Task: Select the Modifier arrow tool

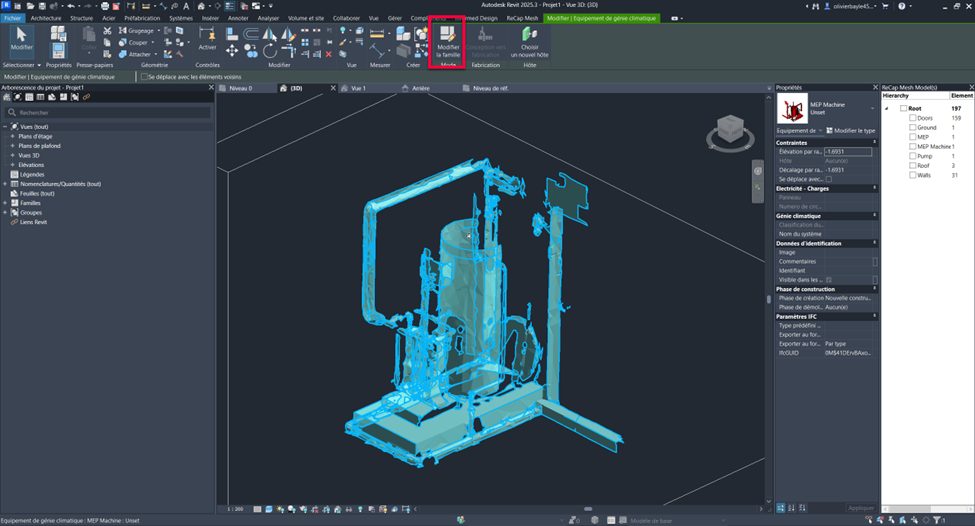Action: tap(20, 38)
